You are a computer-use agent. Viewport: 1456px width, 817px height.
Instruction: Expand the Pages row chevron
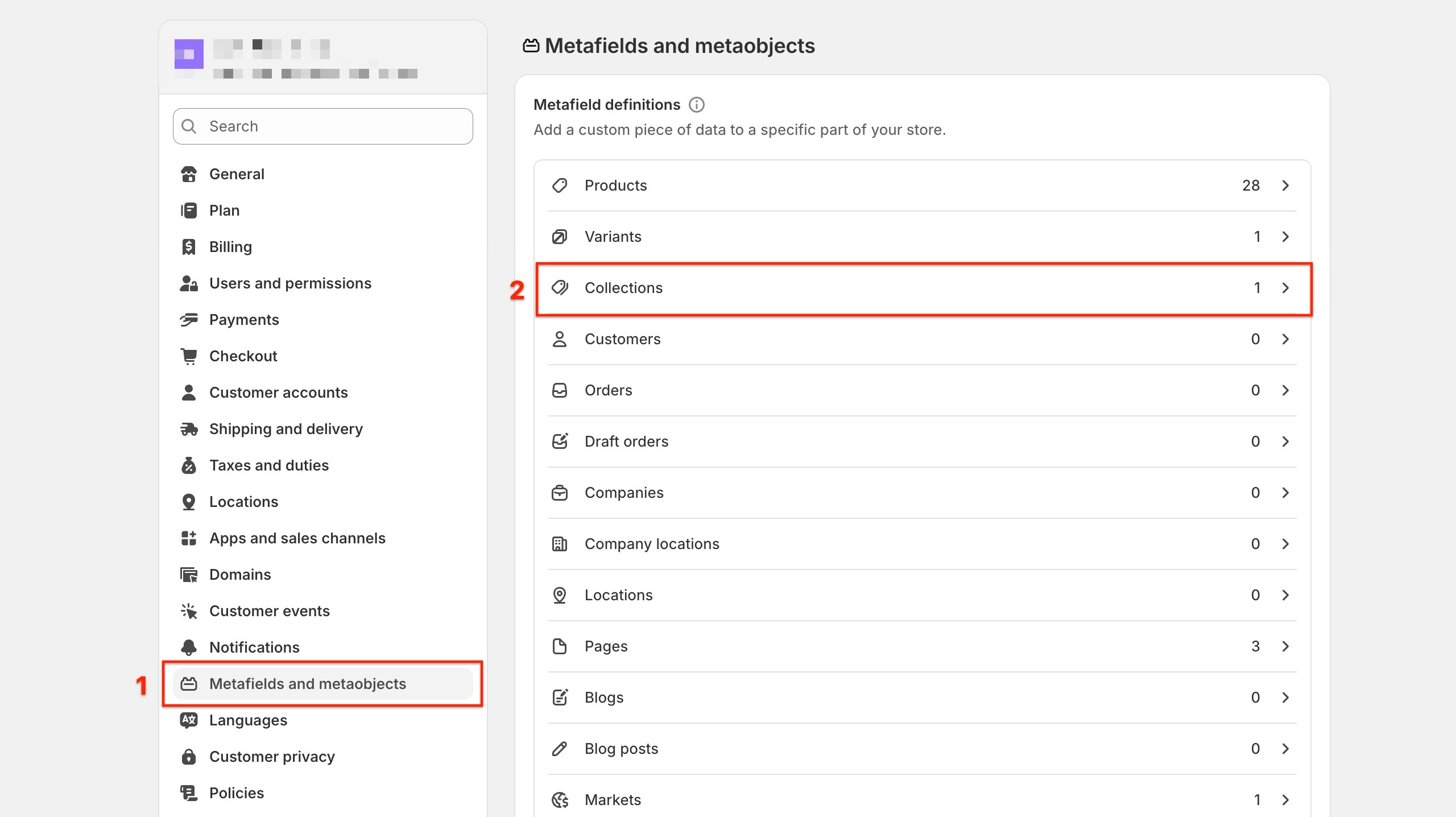[1285, 646]
